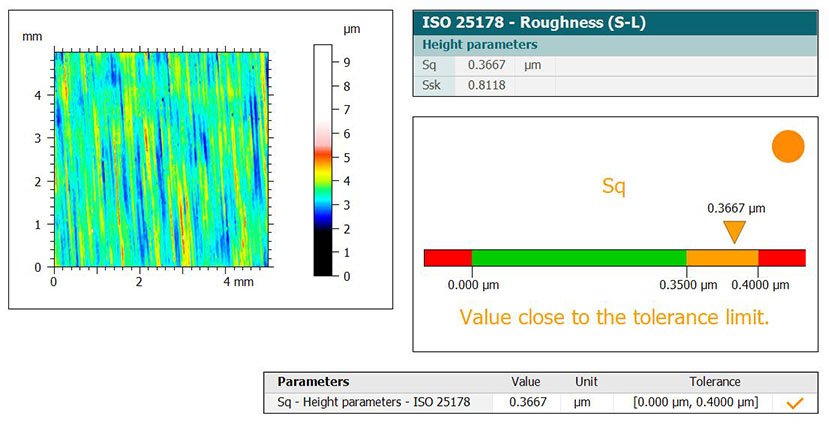Click the Ssk row label
Image resolution: width=829 pixels, height=425 pixels.
coord(431,85)
